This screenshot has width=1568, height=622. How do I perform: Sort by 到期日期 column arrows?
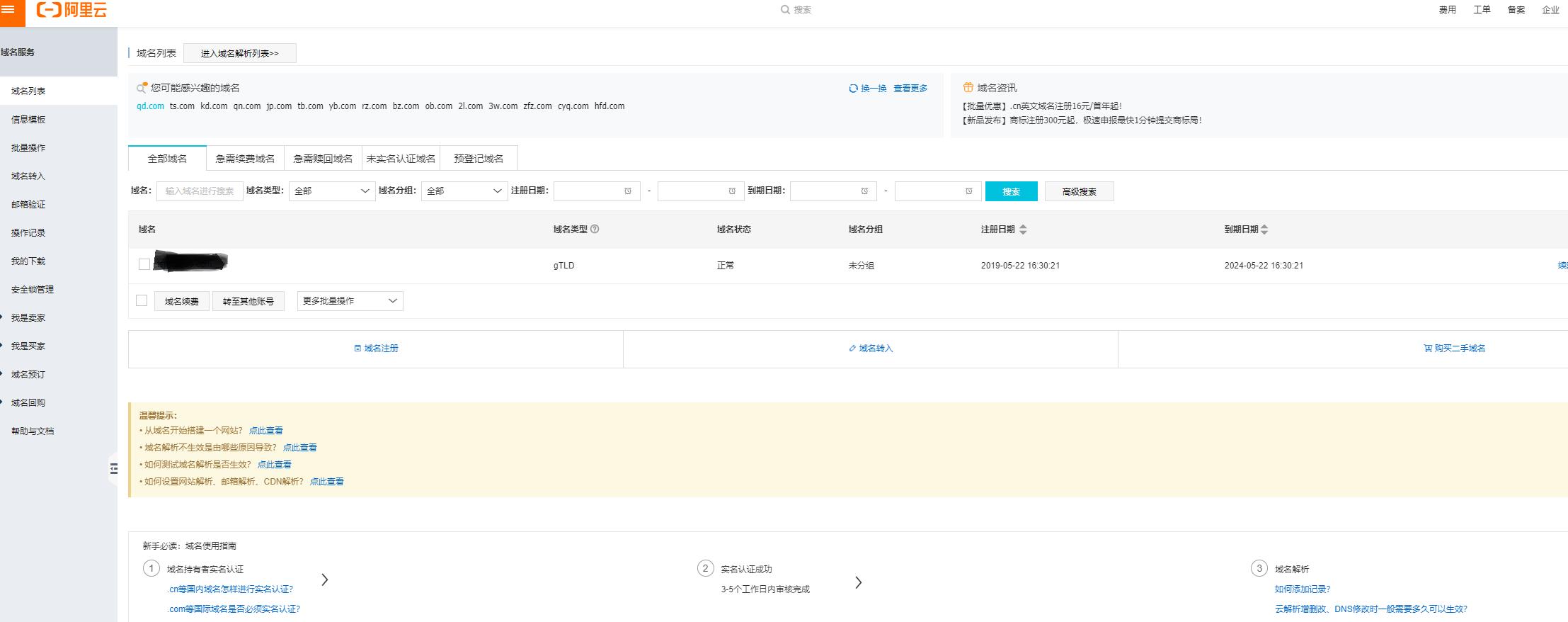pos(1265,230)
